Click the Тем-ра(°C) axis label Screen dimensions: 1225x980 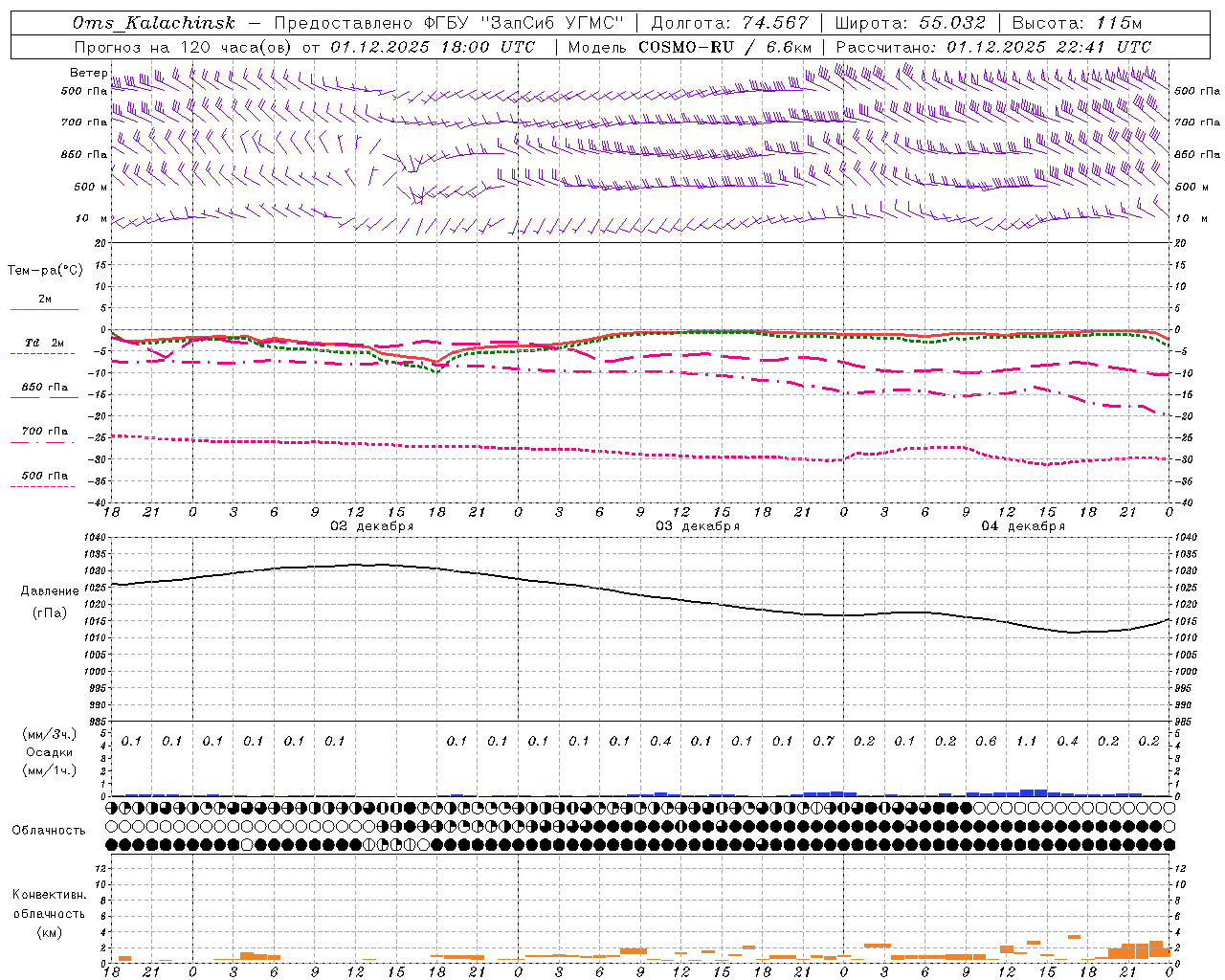coord(45,271)
